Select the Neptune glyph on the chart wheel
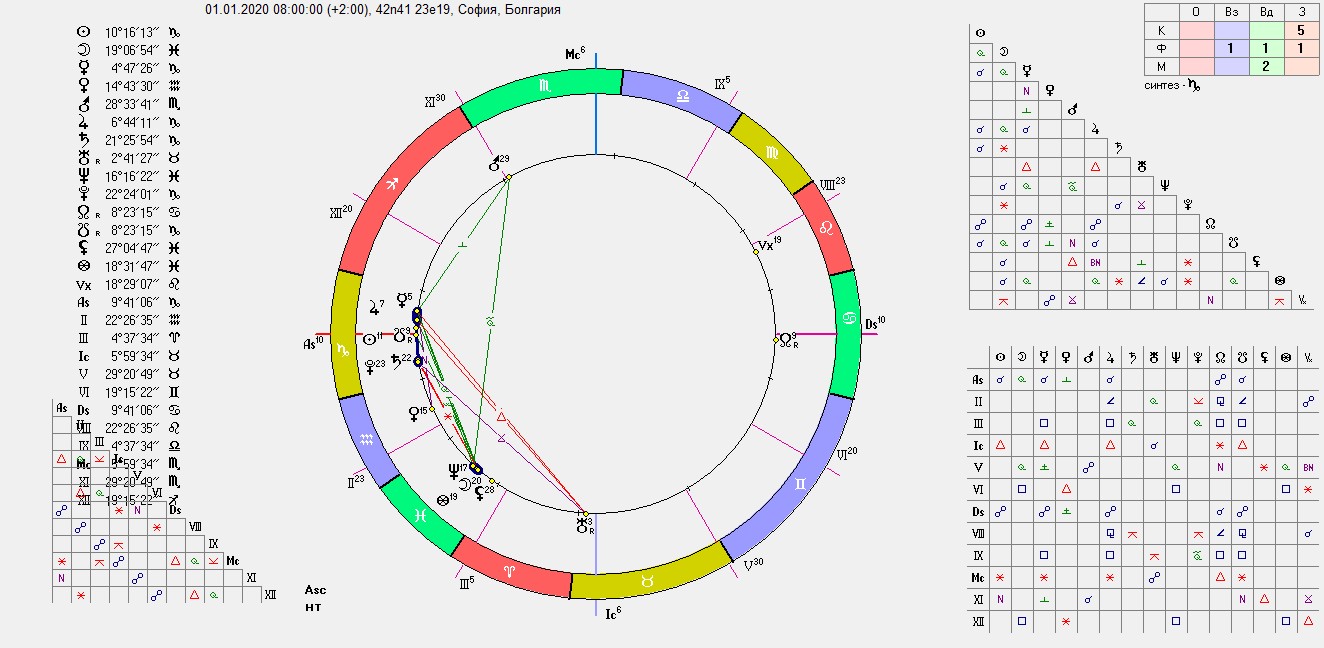This screenshot has height=648, width=1324. (455, 469)
